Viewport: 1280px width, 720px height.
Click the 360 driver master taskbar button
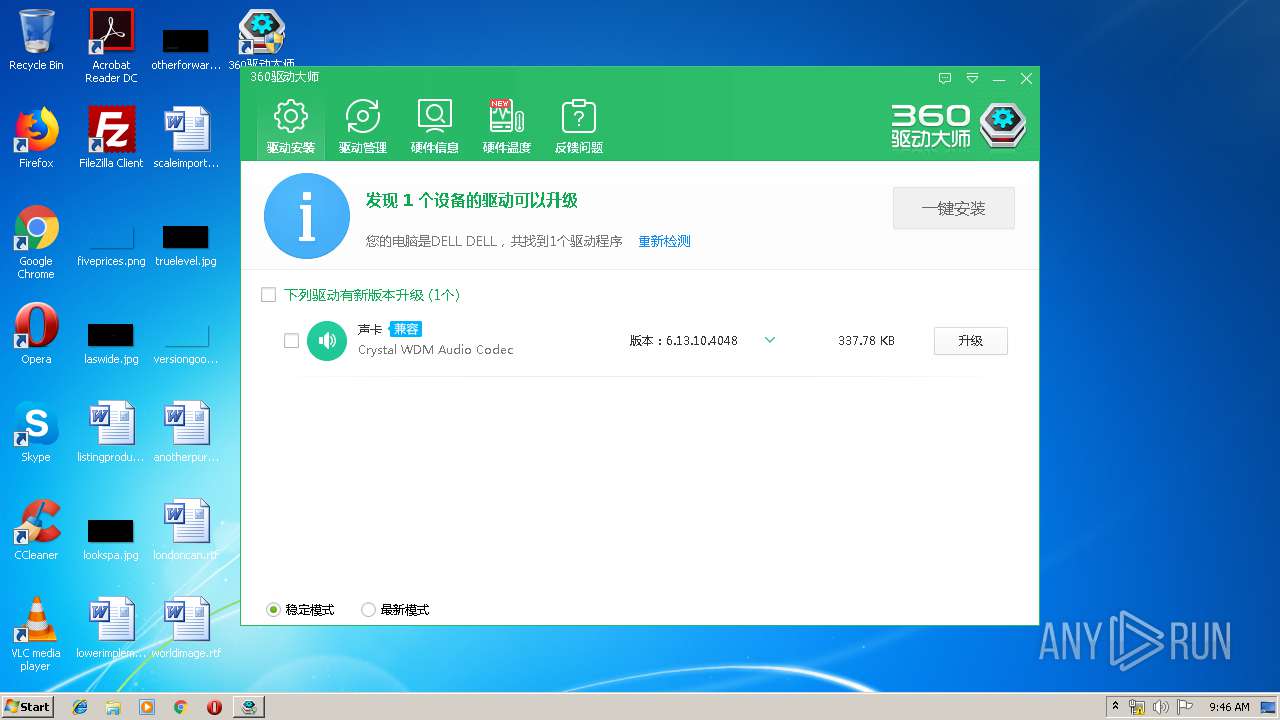click(249, 707)
